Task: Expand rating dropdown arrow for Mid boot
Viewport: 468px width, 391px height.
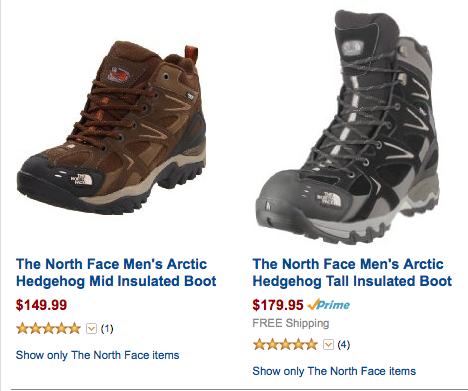Action: (91, 329)
